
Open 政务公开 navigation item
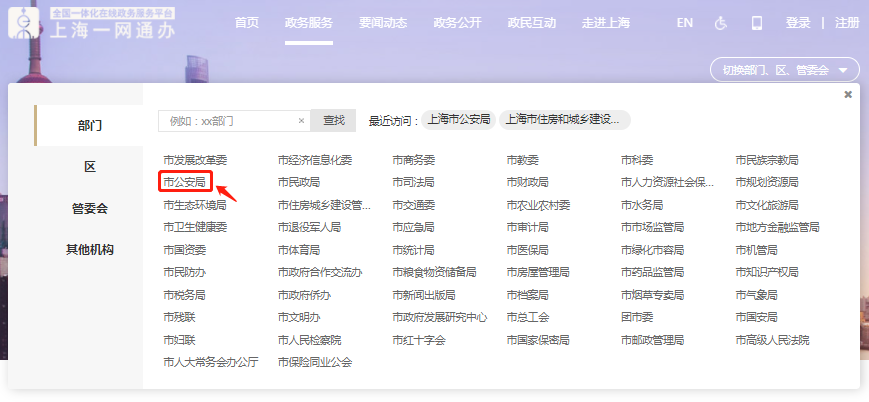(457, 23)
